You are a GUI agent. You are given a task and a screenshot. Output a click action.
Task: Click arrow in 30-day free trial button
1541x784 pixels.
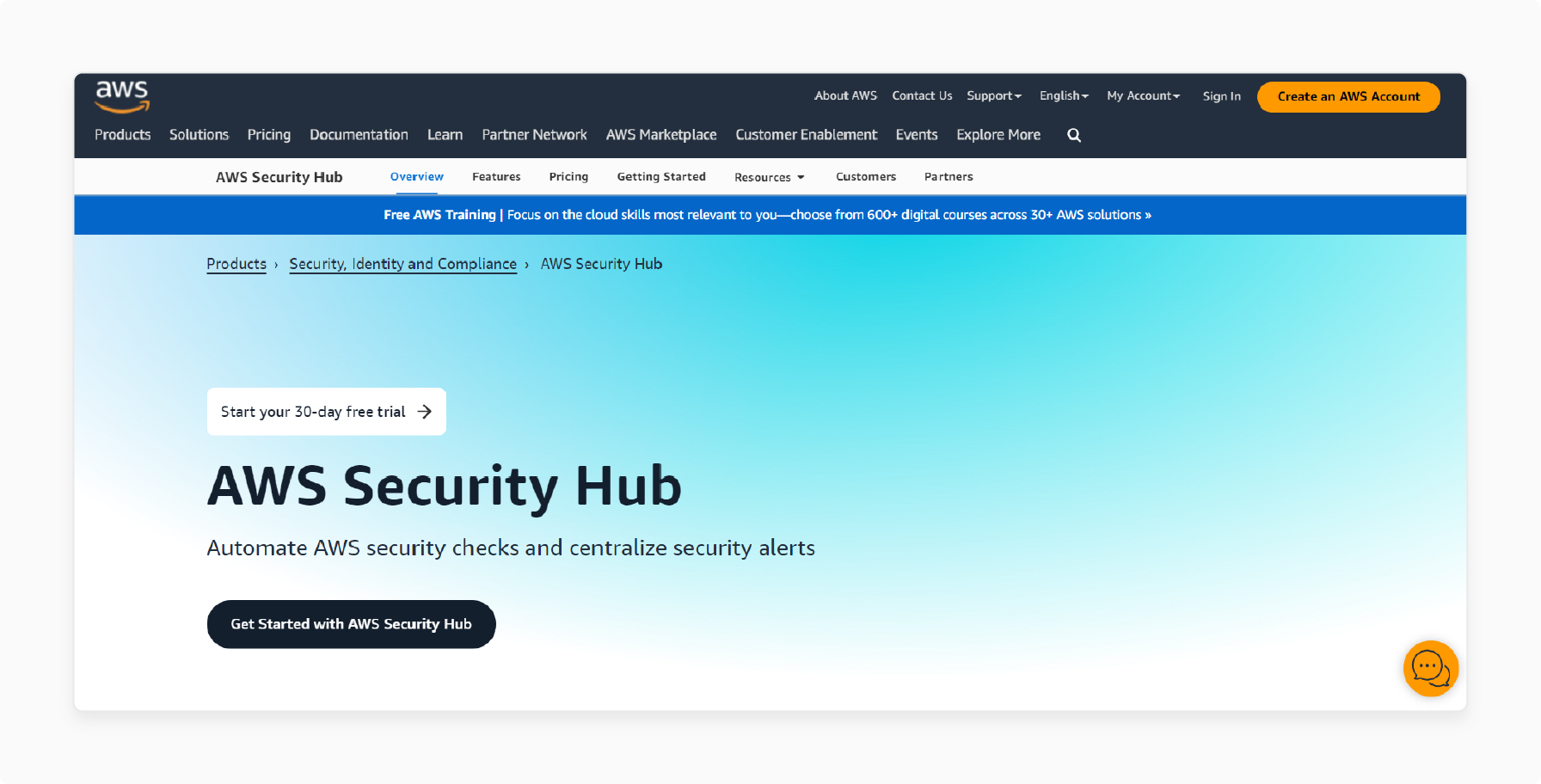425,412
